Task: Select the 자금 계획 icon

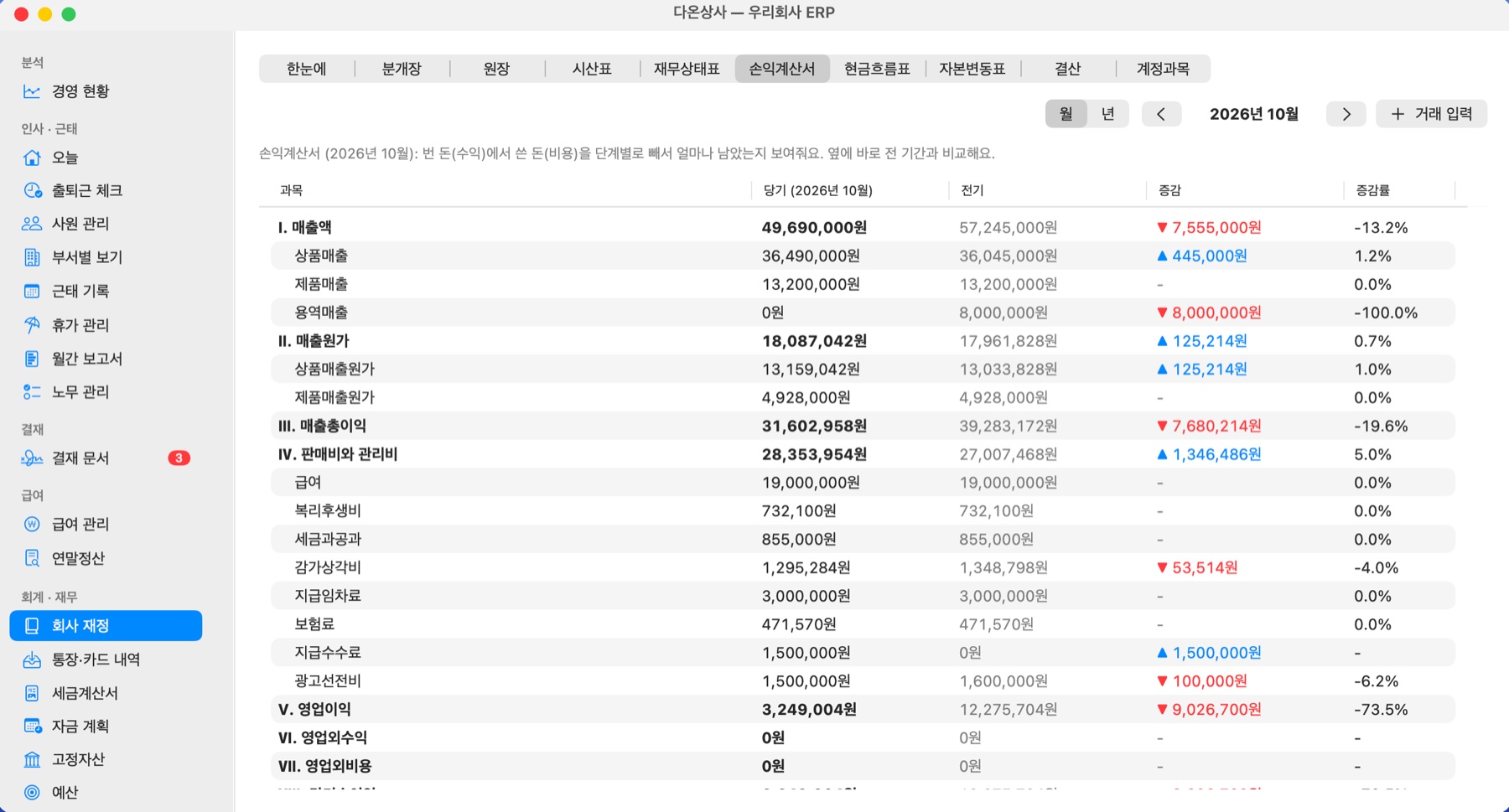Action: coord(32,727)
